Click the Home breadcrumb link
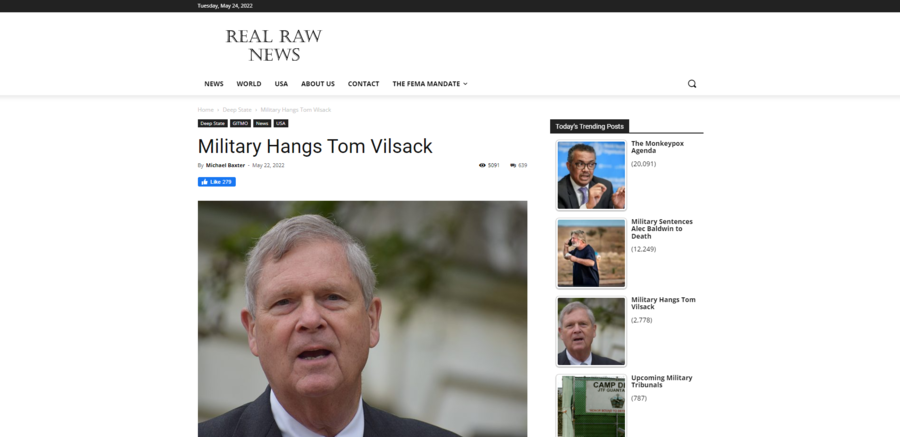Image resolution: width=900 pixels, height=437 pixels. click(205, 110)
